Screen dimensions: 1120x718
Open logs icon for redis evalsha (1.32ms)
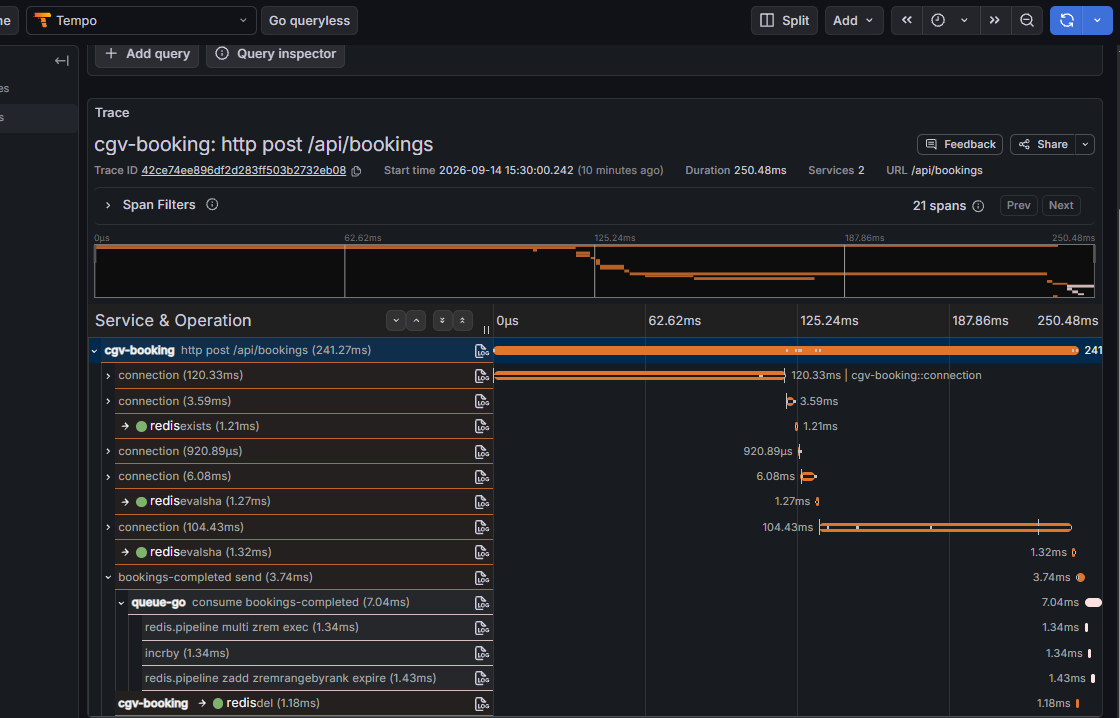(x=482, y=552)
